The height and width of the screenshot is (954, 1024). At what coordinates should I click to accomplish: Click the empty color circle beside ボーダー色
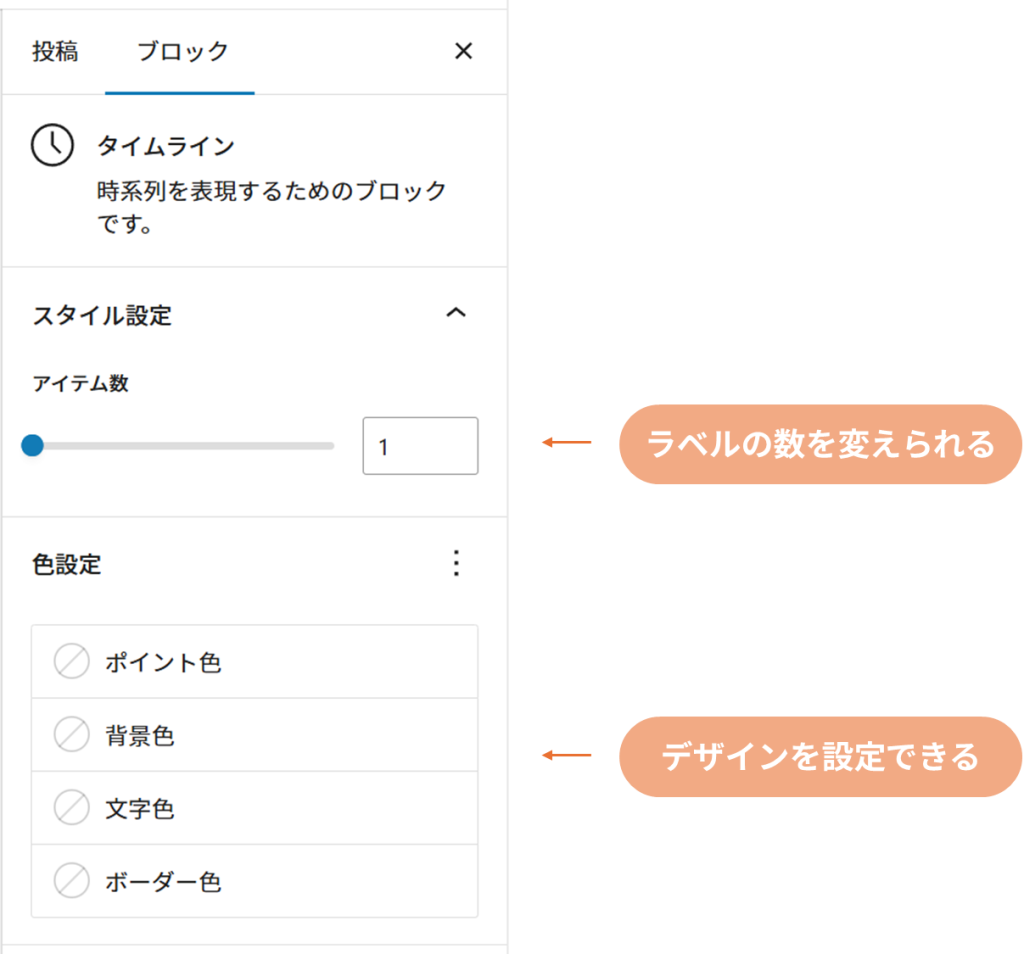pyautogui.click(x=72, y=882)
